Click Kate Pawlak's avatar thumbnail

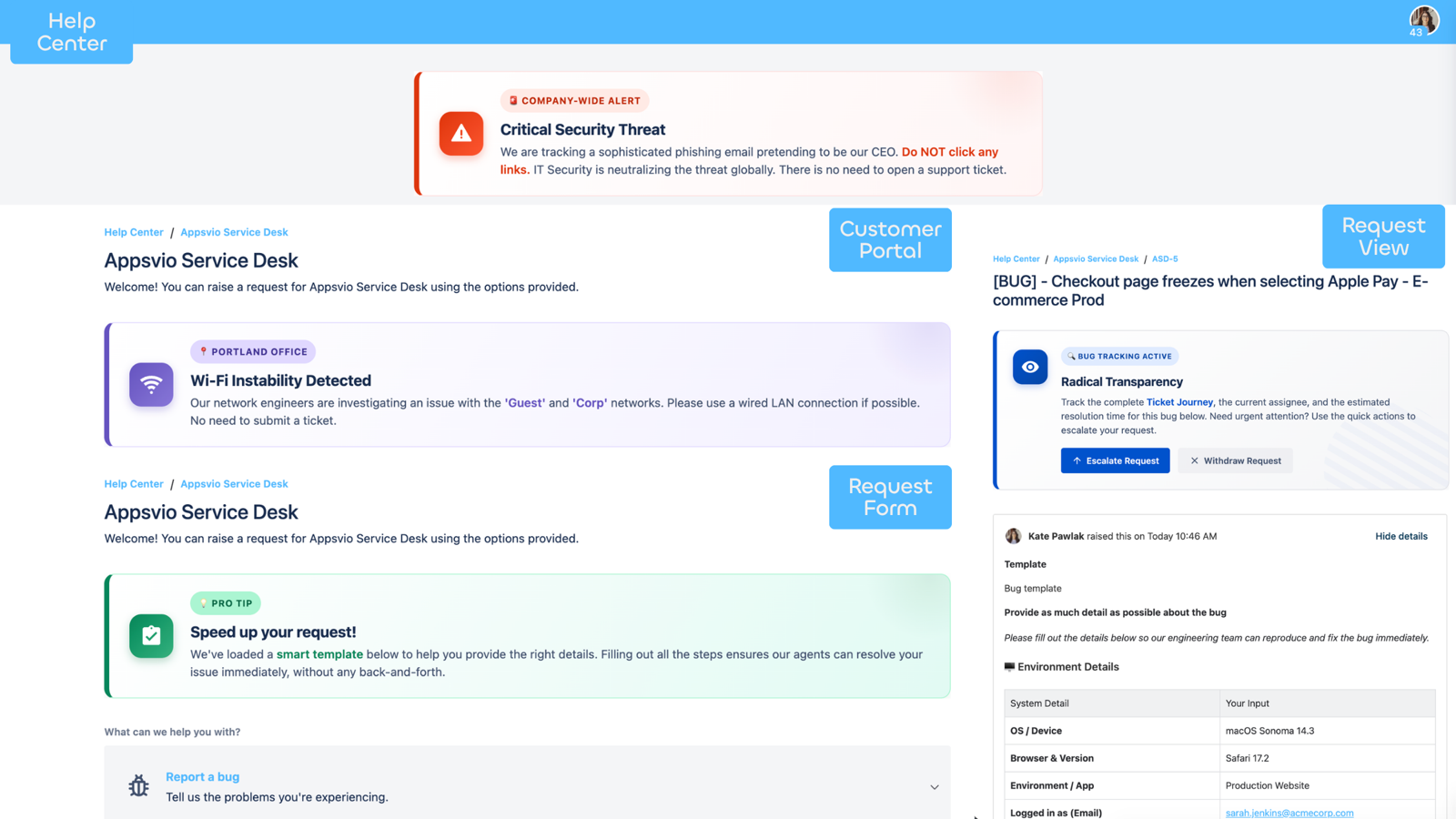pyautogui.click(x=1013, y=536)
